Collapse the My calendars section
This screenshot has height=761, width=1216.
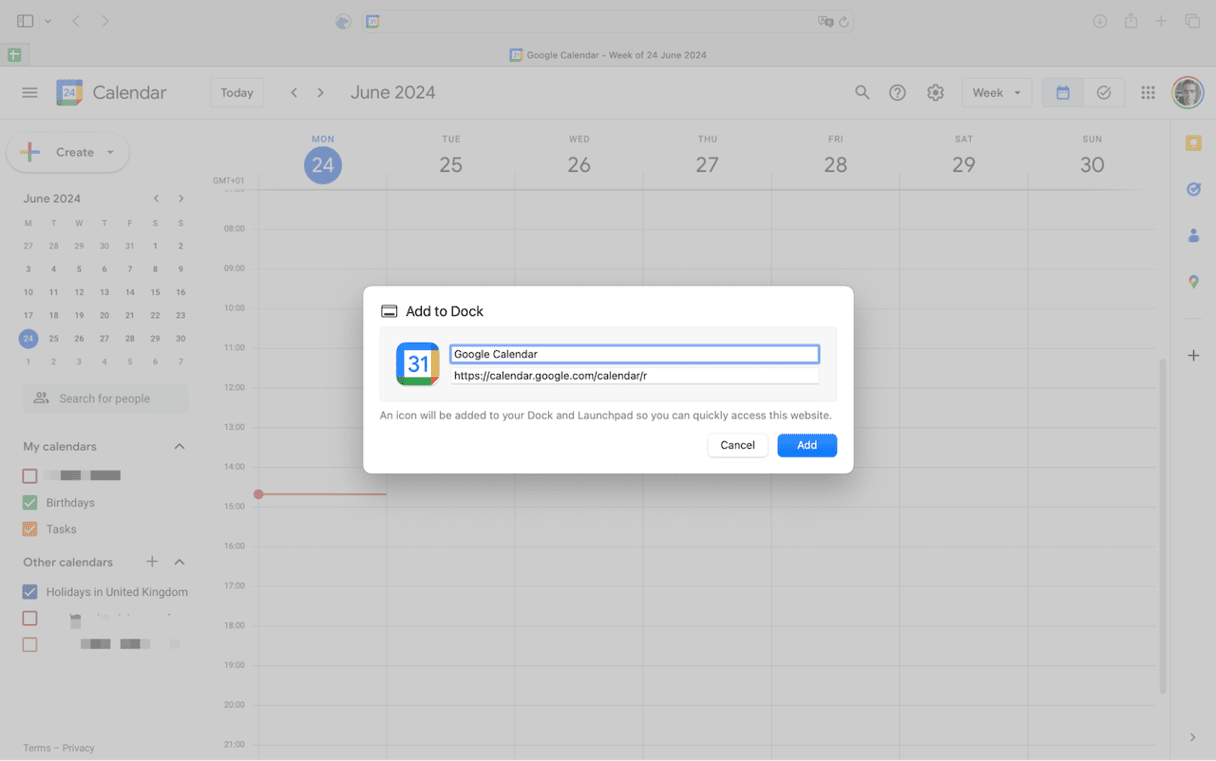point(180,447)
